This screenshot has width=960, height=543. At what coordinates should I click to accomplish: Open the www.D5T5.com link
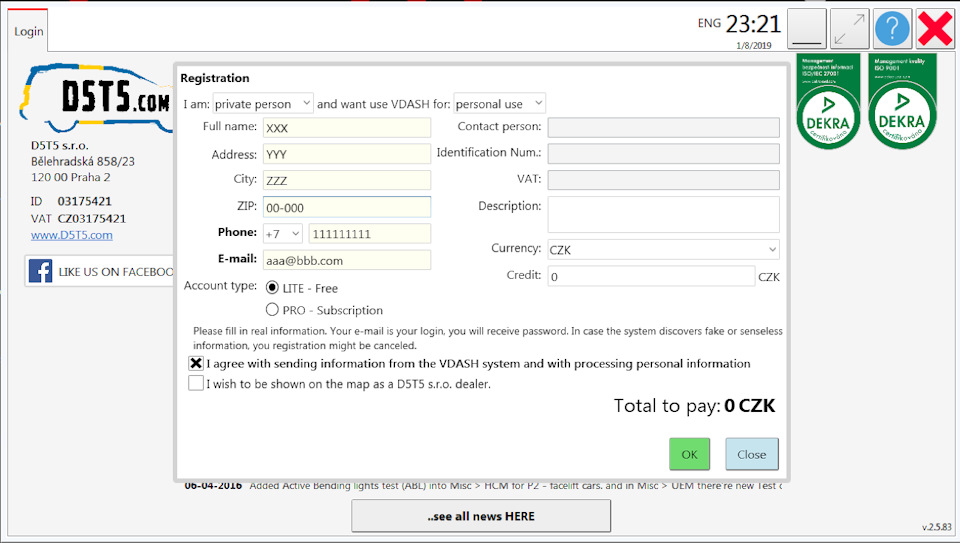(x=72, y=235)
